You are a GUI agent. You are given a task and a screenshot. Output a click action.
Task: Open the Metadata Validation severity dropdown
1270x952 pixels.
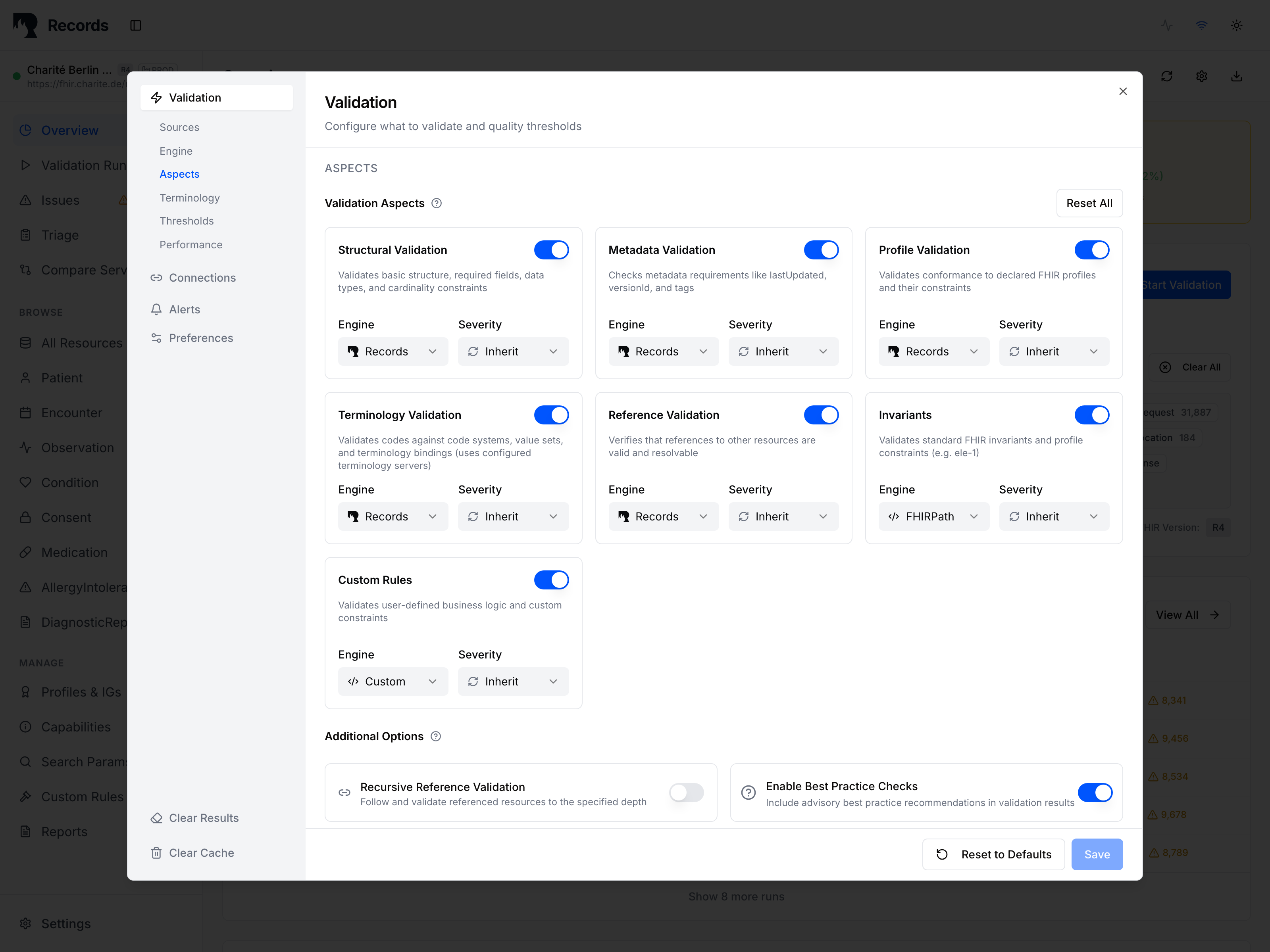[783, 352]
